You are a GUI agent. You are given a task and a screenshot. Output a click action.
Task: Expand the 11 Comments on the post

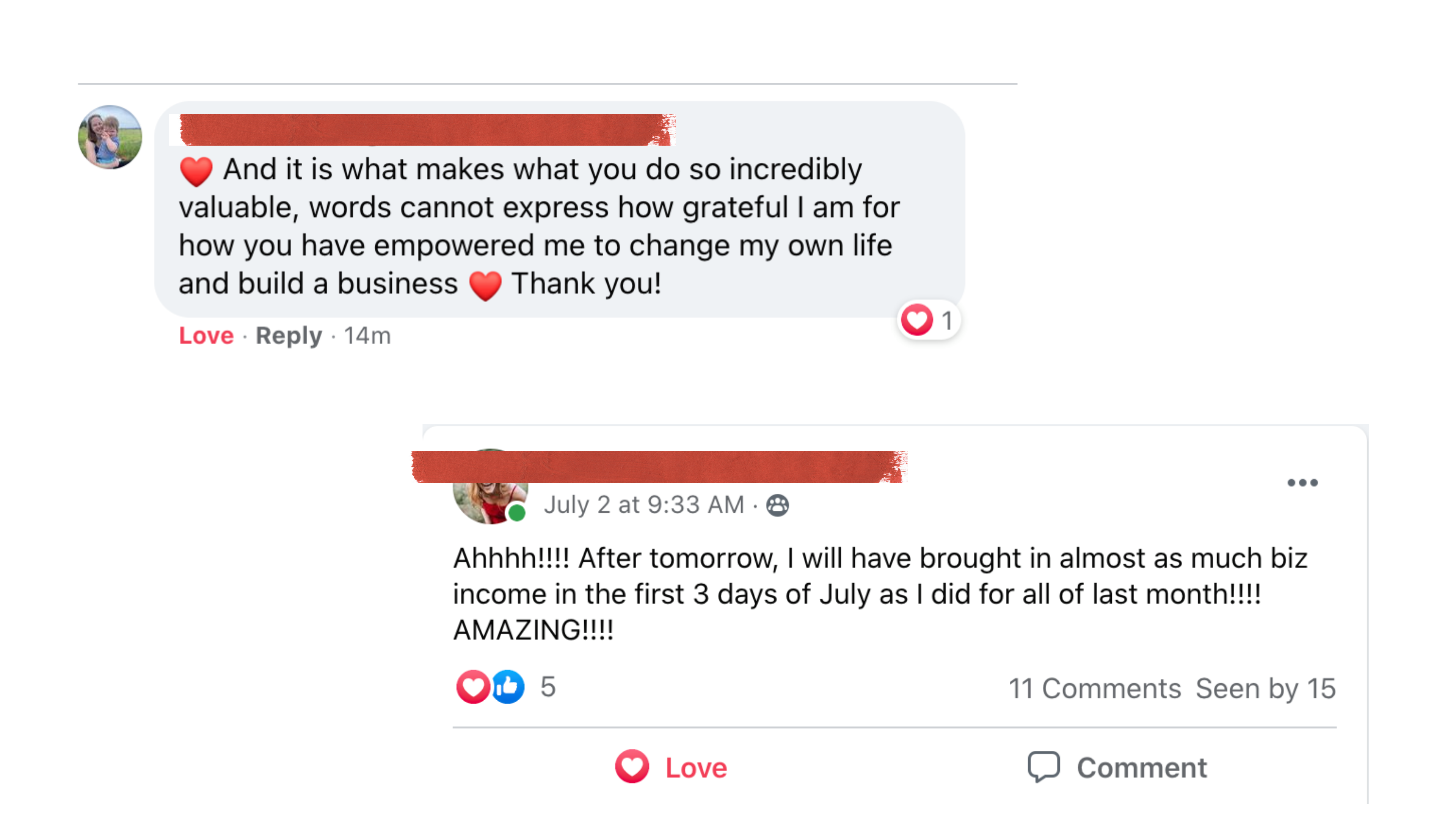click(1095, 689)
